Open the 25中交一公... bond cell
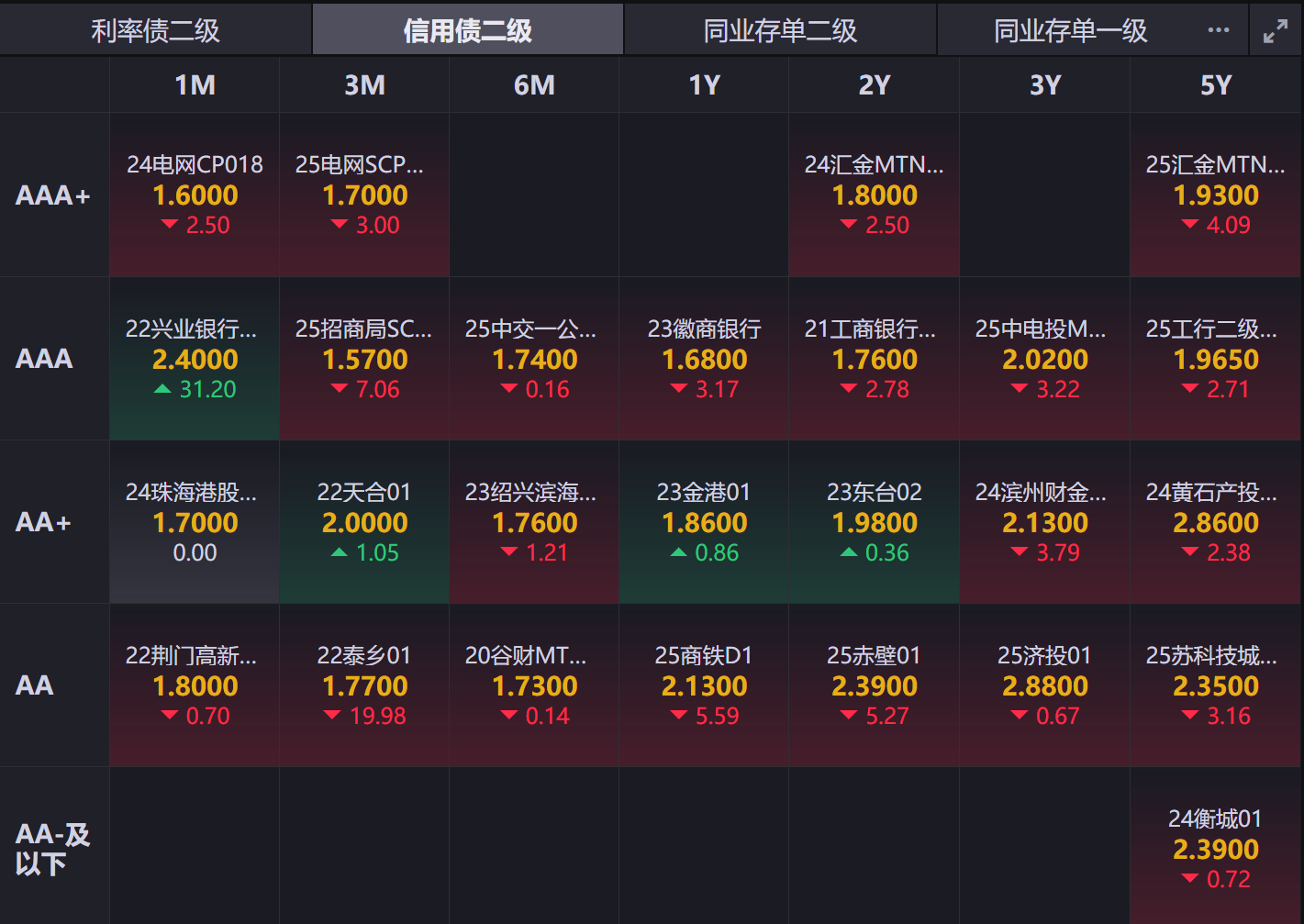Image resolution: width=1304 pixels, height=924 pixels. coord(534,359)
